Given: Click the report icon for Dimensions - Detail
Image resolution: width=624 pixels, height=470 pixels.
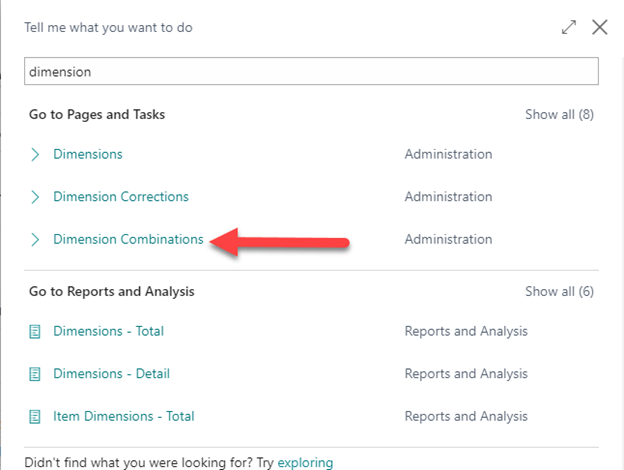Looking at the screenshot, I should tap(35, 374).
